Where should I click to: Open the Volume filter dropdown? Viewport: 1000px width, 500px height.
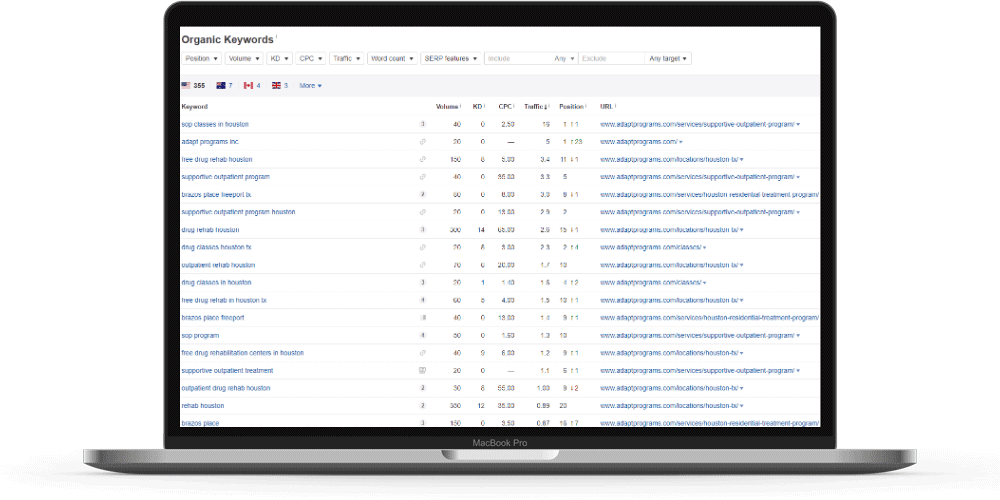tap(244, 59)
